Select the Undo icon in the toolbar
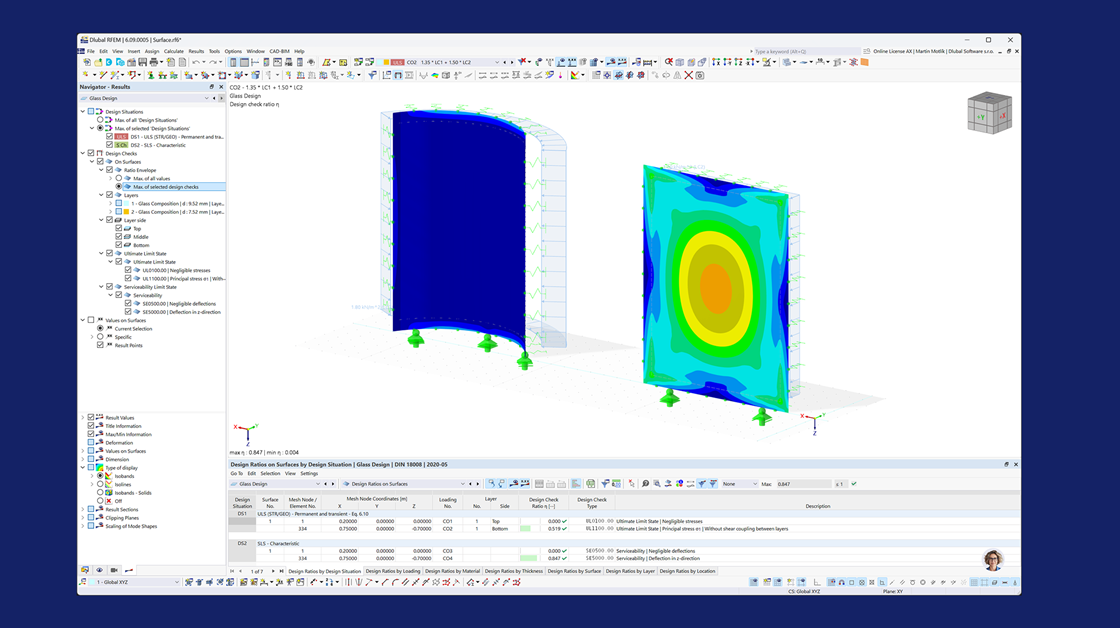 195,61
